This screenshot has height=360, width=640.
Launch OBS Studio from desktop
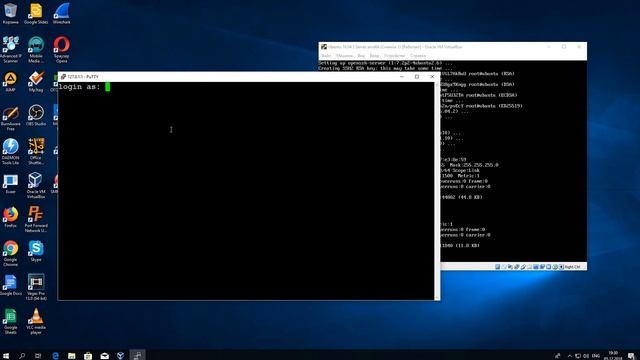[x=36, y=115]
